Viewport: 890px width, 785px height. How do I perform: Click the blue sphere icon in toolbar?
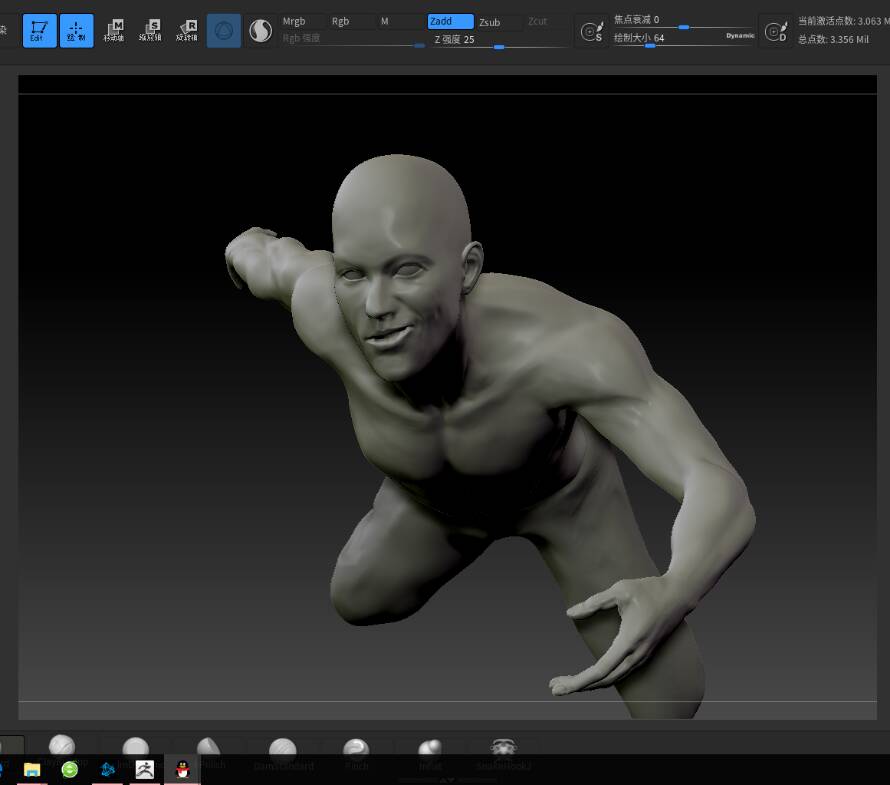224,31
